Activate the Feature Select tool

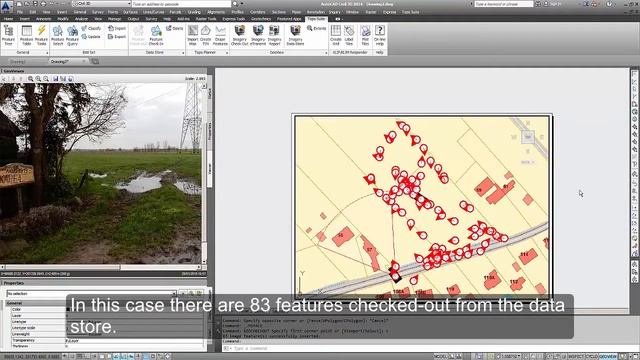(x=58, y=35)
